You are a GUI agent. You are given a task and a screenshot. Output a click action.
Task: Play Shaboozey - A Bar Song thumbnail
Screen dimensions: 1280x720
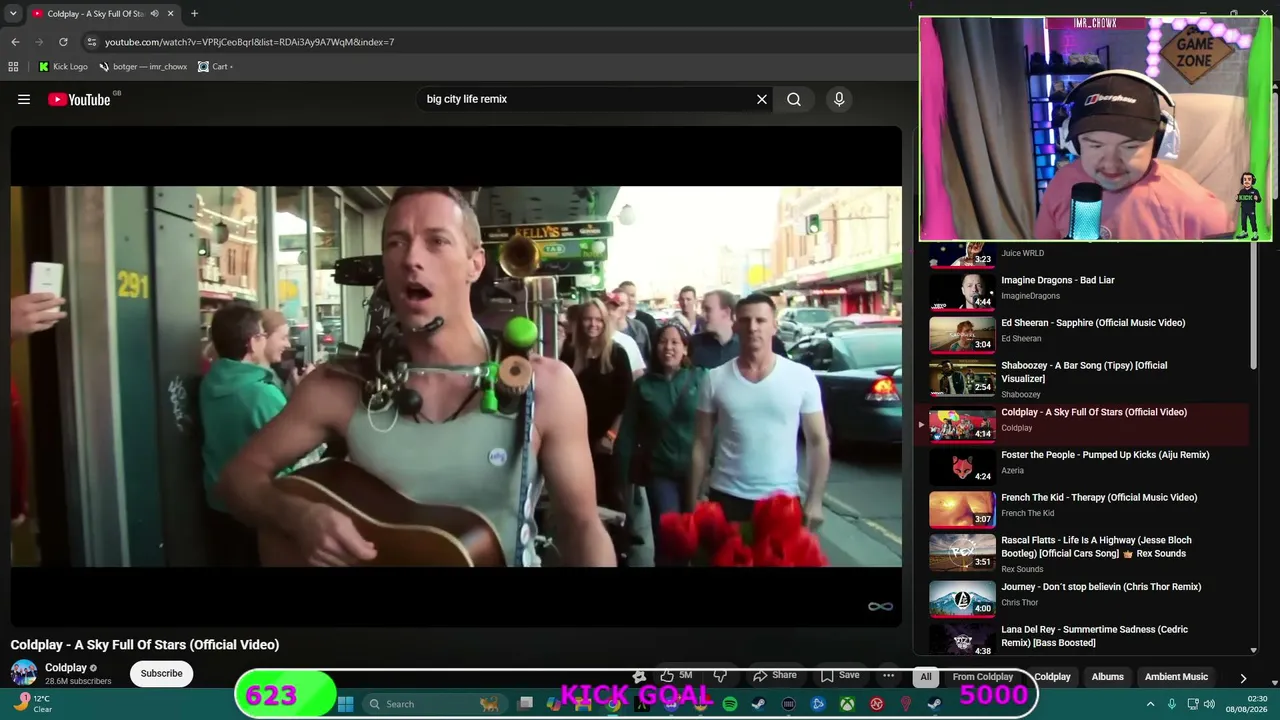962,376
